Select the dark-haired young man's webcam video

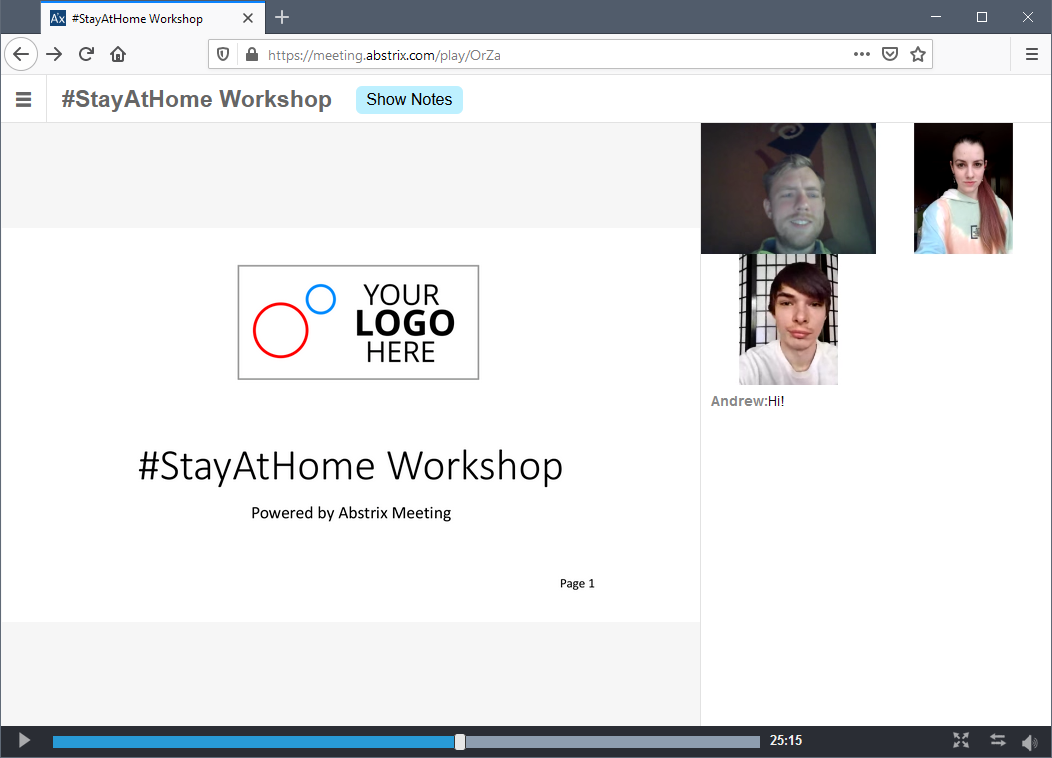(x=788, y=319)
